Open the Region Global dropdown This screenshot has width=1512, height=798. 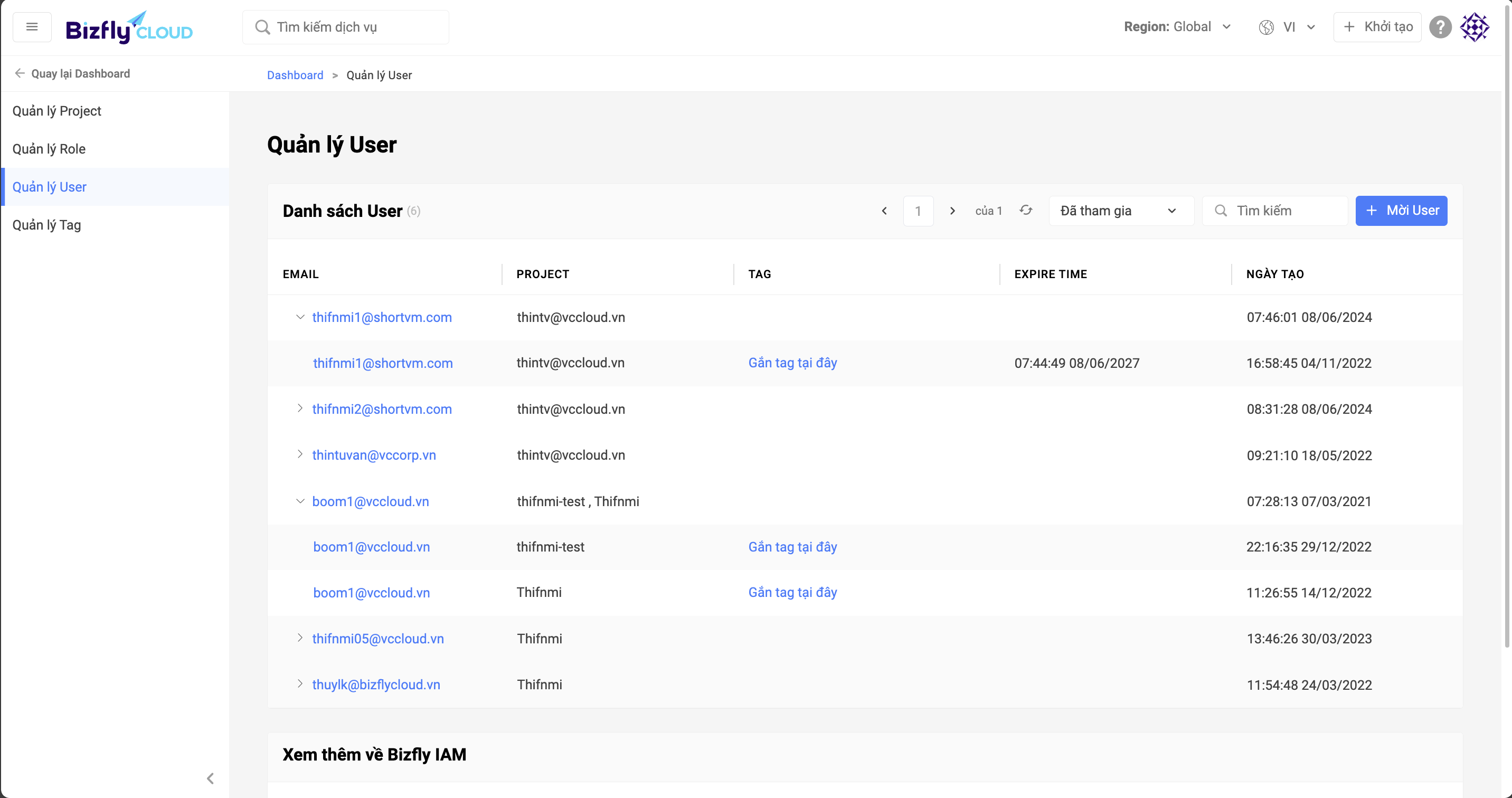pyautogui.click(x=1177, y=27)
